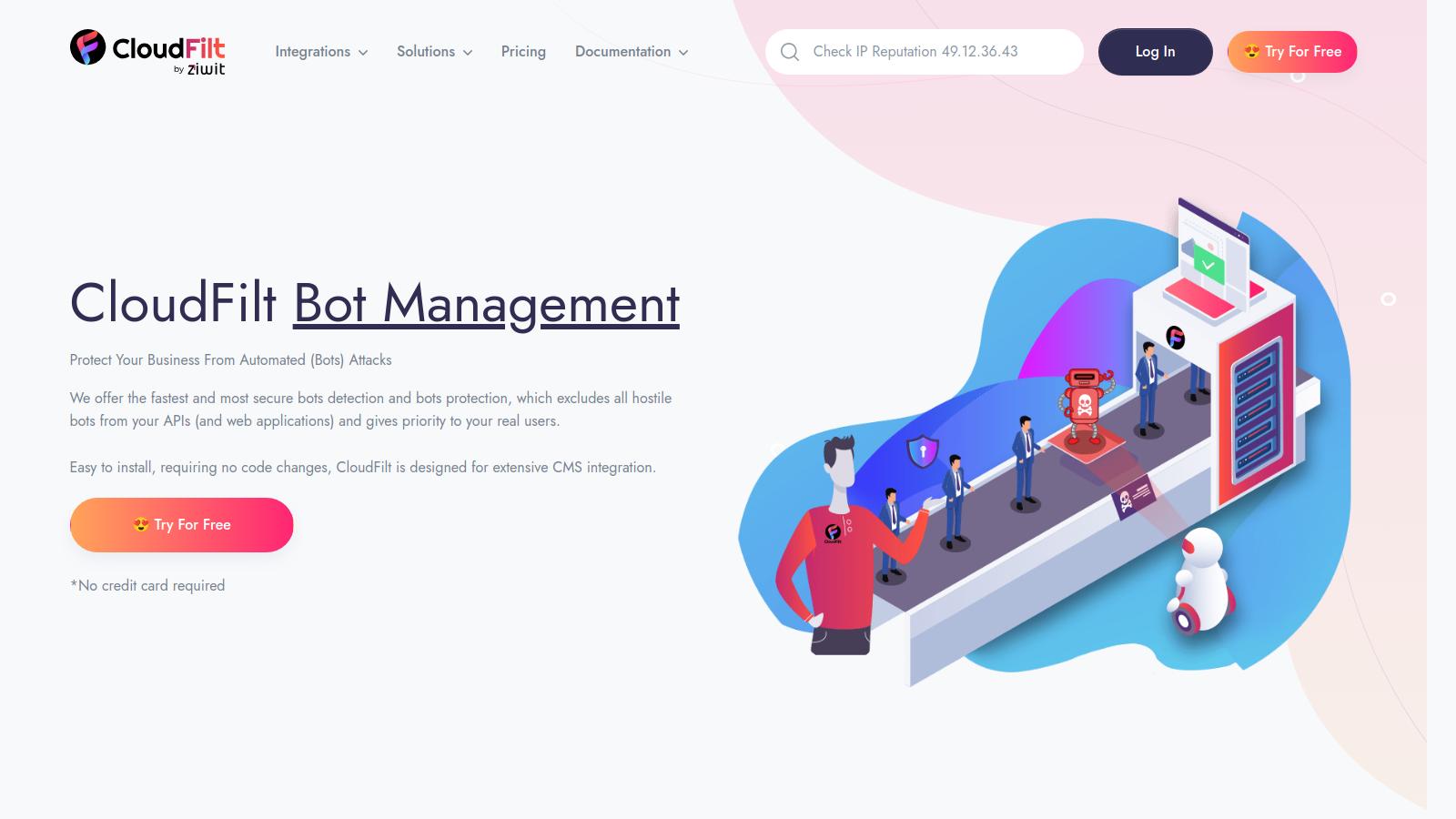Click the '*No credit card required' note
Viewport: 1456px width, 819px height.
[147, 586]
